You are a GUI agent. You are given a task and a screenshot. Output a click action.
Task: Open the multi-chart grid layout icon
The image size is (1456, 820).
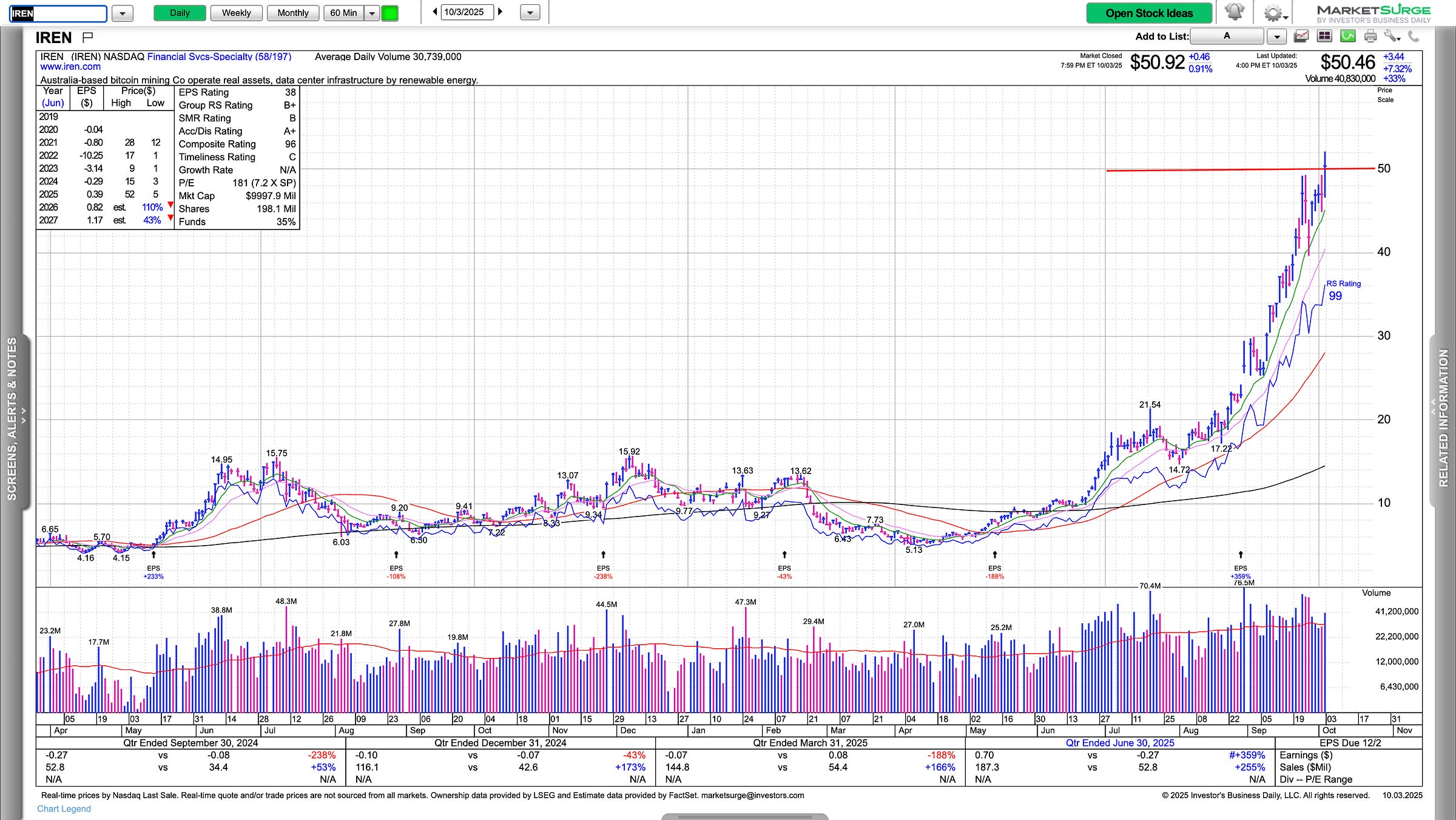click(1324, 36)
